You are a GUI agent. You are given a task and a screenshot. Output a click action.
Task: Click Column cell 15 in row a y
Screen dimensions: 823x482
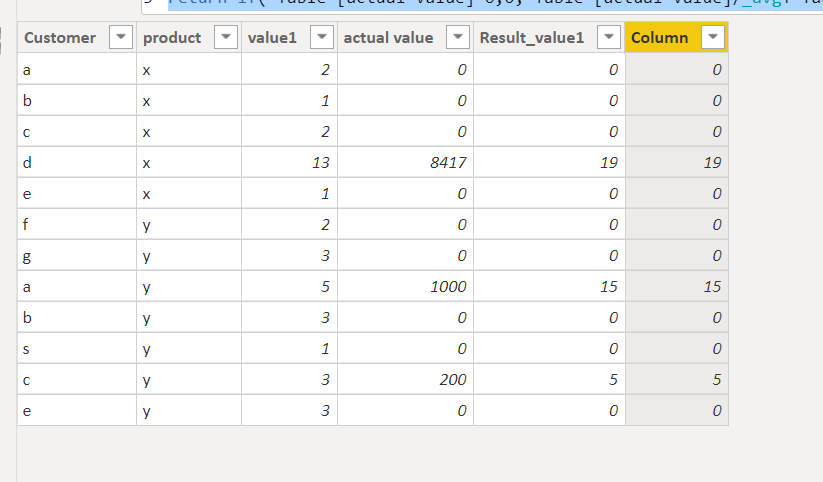pos(677,287)
